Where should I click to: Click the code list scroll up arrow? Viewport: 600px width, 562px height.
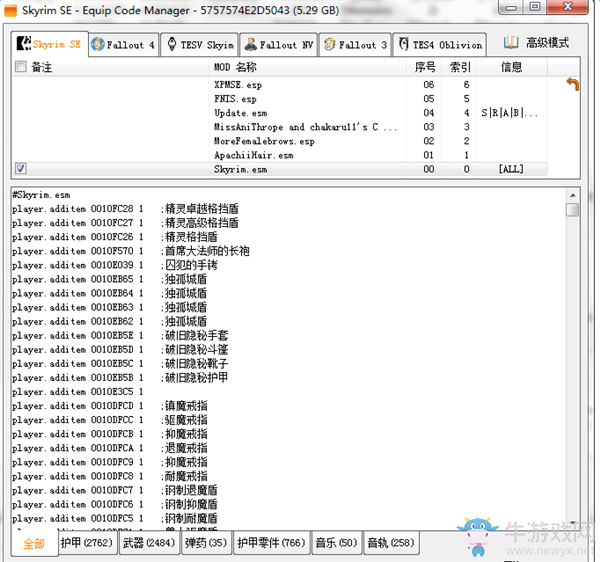[572, 195]
